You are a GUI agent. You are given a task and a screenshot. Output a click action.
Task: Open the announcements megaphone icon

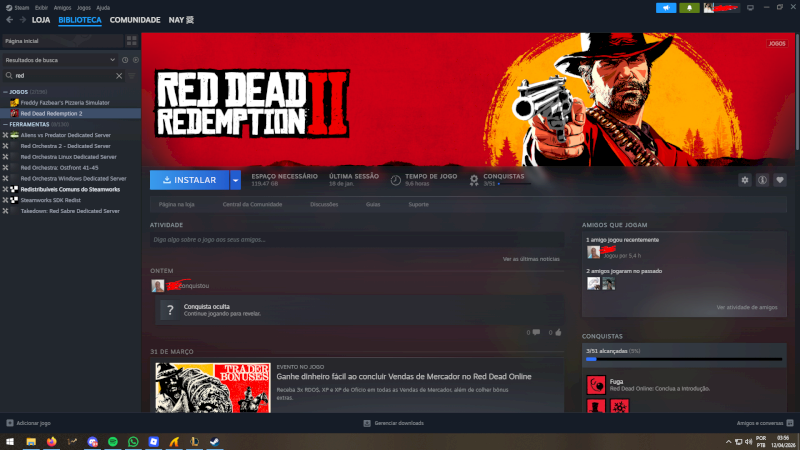(x=666, y=8)
